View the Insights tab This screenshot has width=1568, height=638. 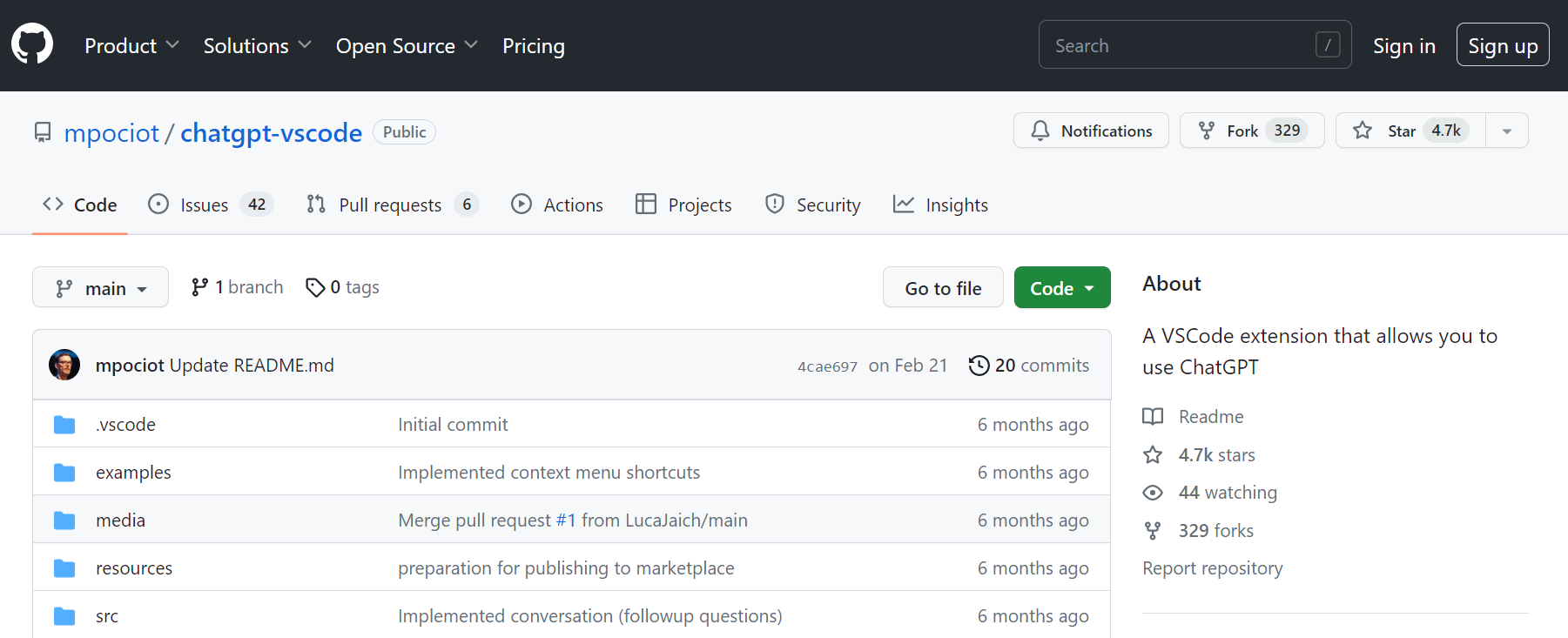(x=940, y=205)
